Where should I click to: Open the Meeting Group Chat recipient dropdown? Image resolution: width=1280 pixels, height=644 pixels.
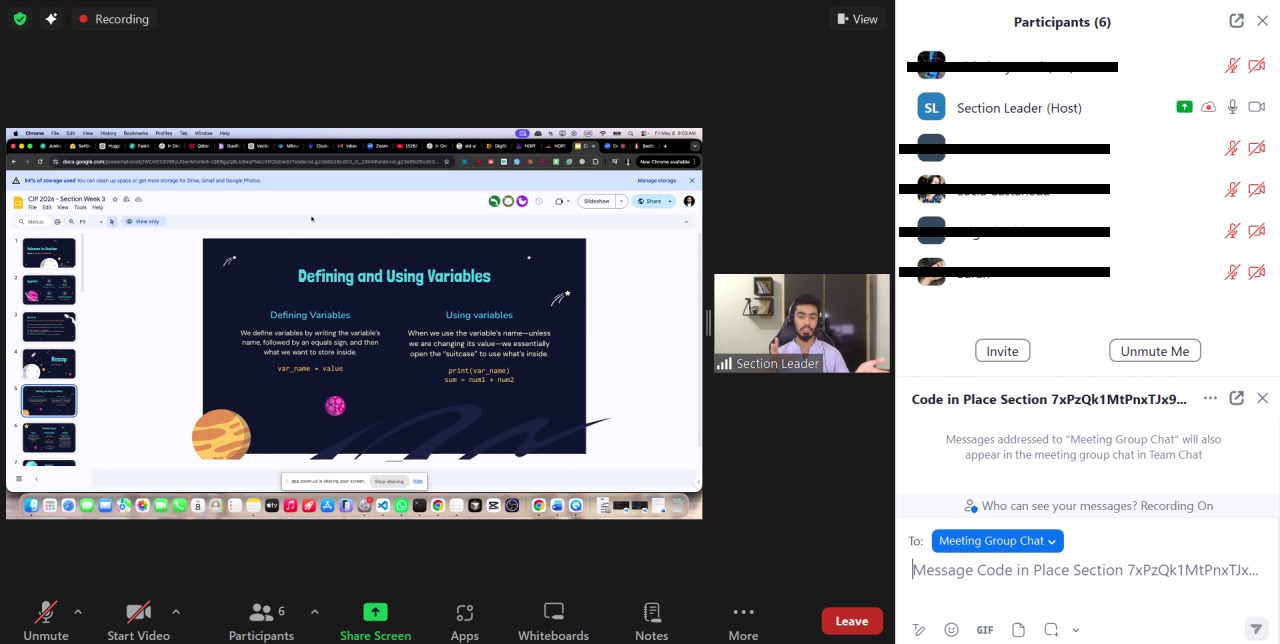coord(997,541)
